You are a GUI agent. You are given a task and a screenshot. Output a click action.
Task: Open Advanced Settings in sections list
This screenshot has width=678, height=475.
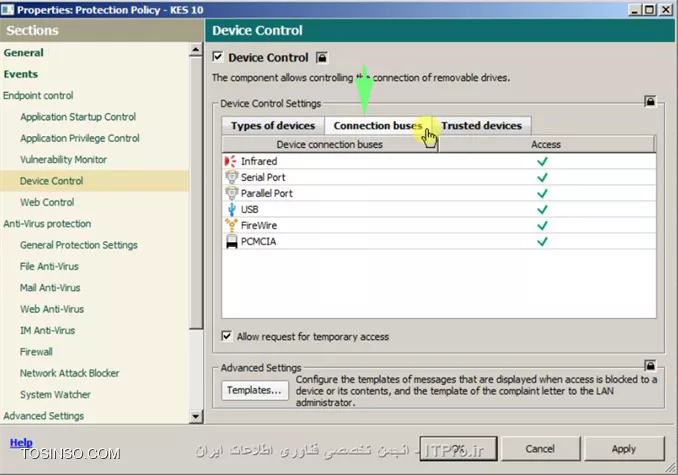[44, 416]
